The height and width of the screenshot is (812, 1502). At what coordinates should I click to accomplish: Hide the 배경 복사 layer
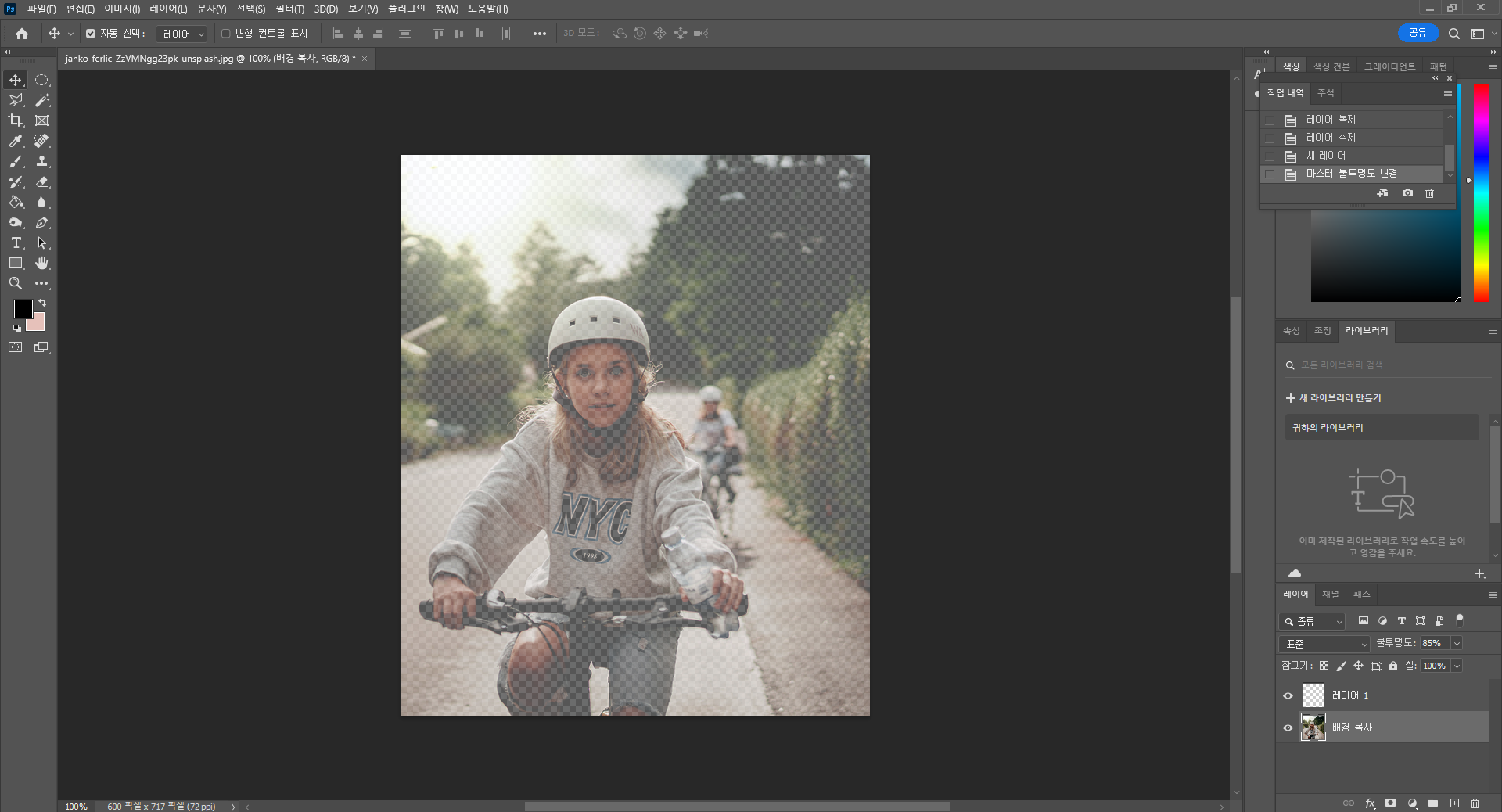[1288, 728]
